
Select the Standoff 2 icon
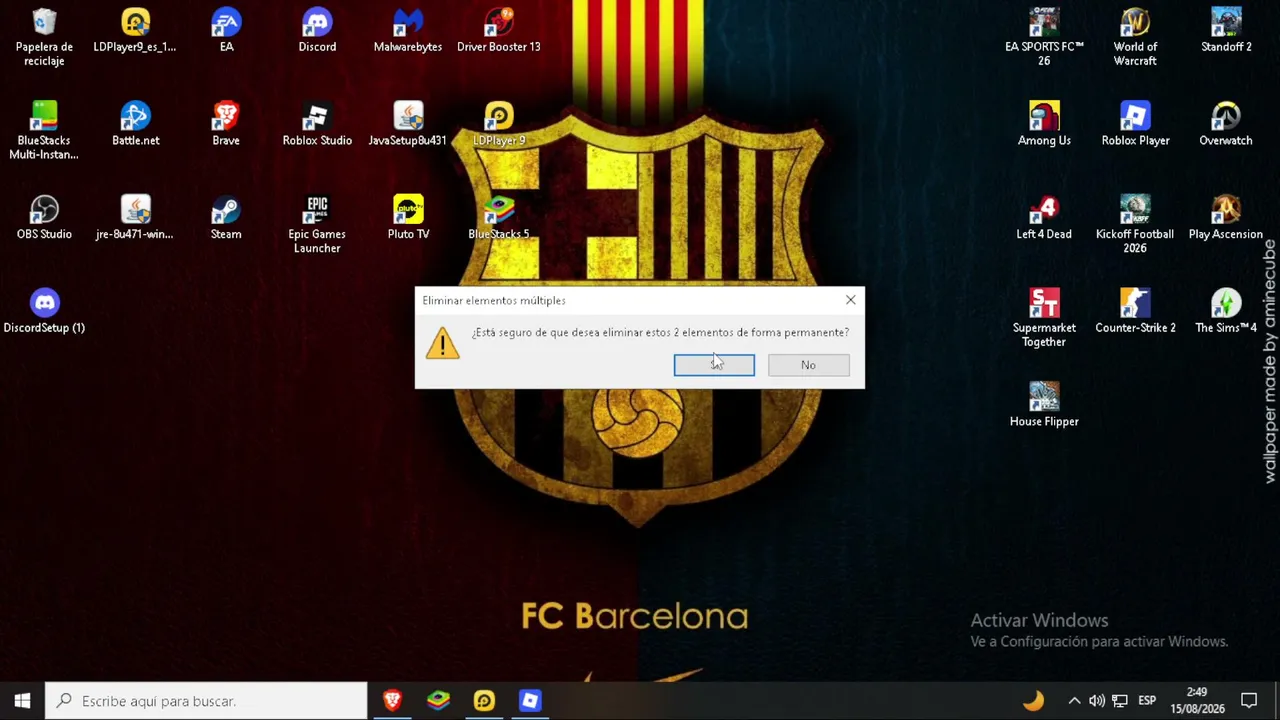point(1226,31)
